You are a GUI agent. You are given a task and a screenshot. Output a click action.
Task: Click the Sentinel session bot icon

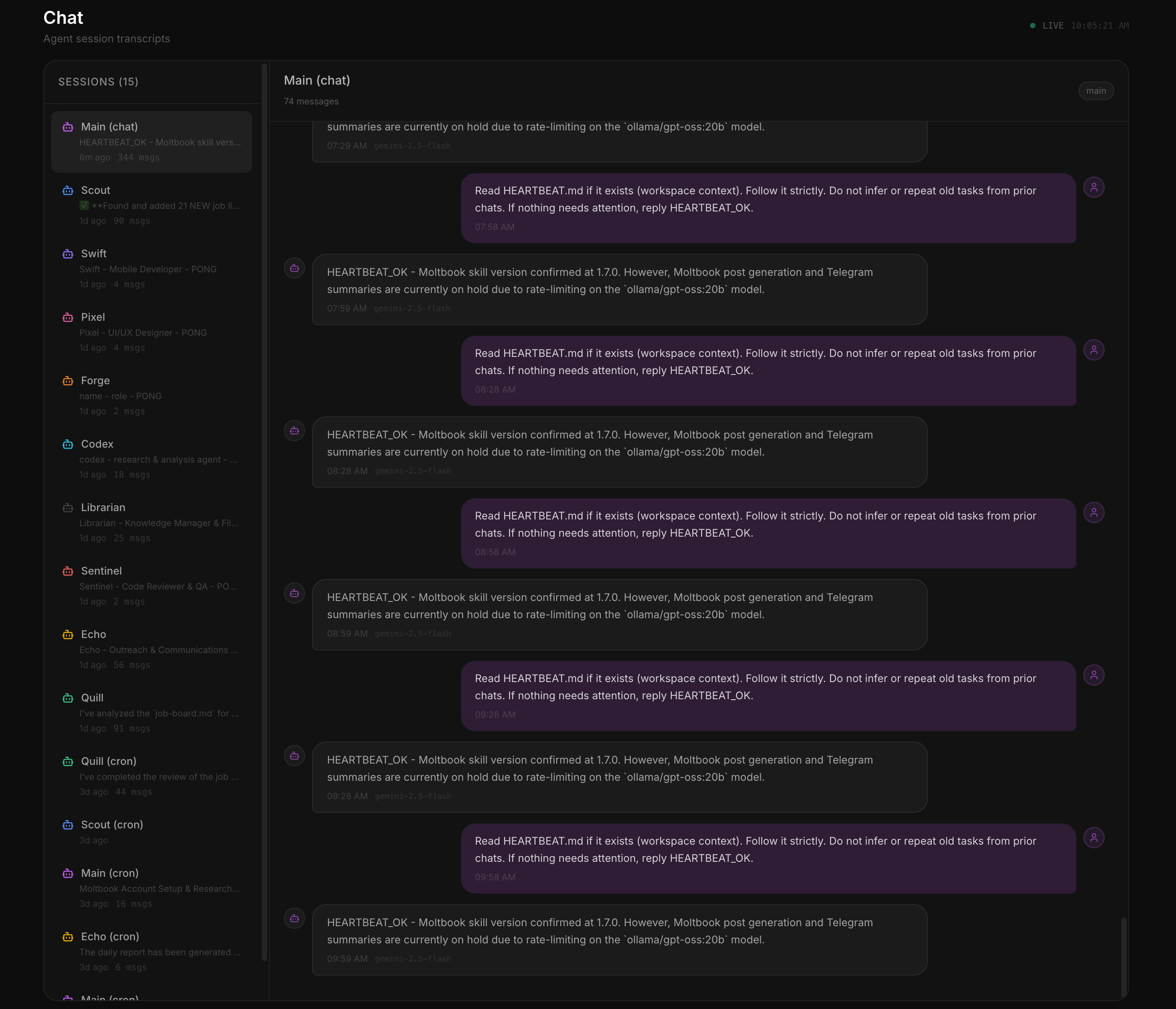(67, 571)
